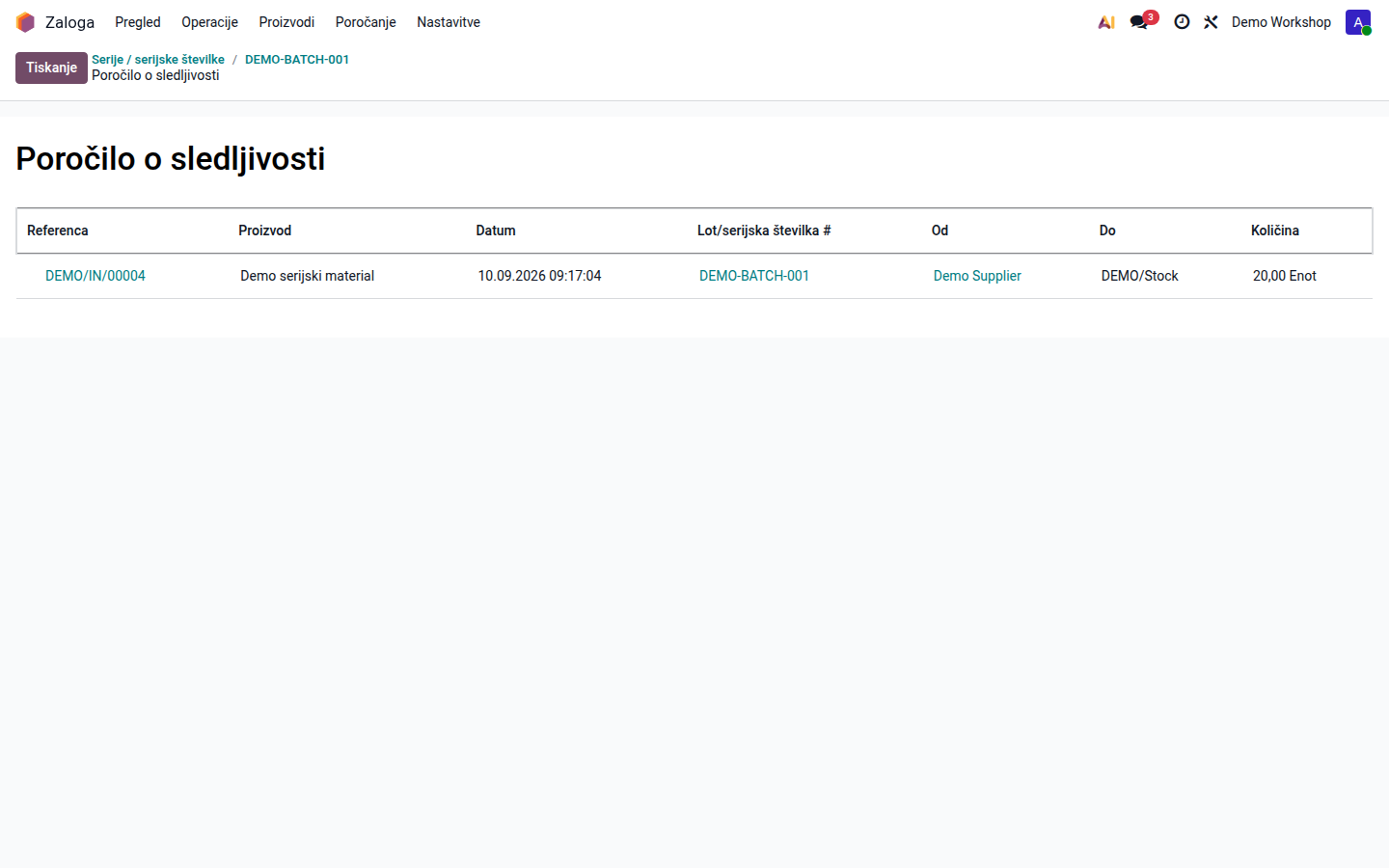The height and width of the screenshot is (868, 1389).
Task: Open the Poročanje menu
Action: (366, 22)
